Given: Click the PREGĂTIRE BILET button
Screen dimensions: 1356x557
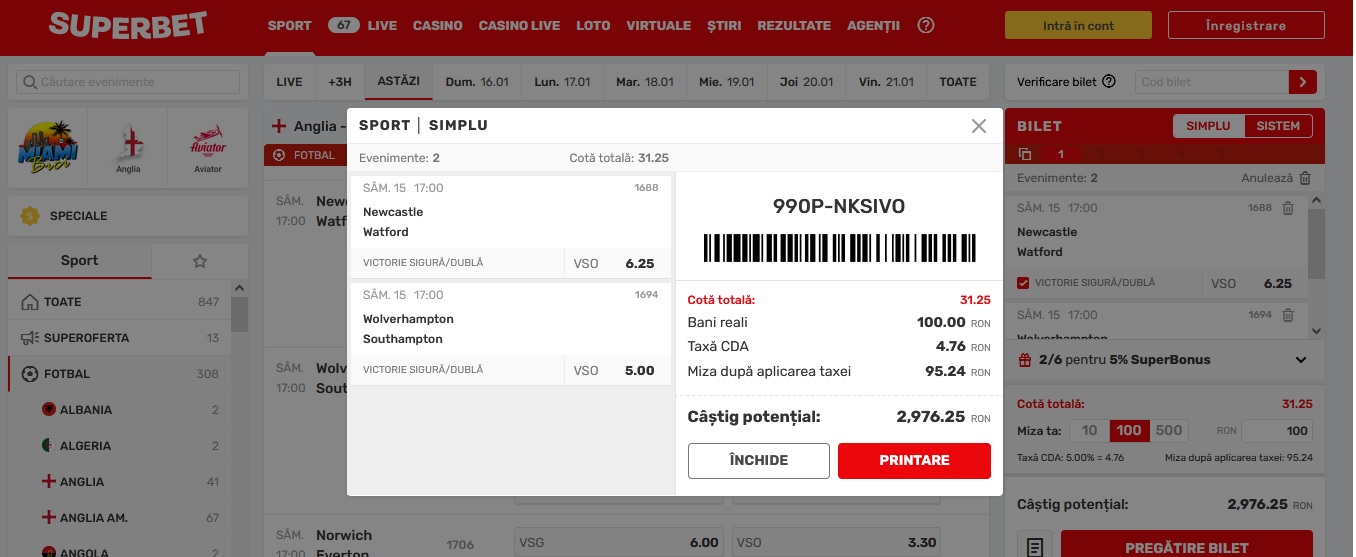Looking at the screenshot, I should (x=1187, y=548).
